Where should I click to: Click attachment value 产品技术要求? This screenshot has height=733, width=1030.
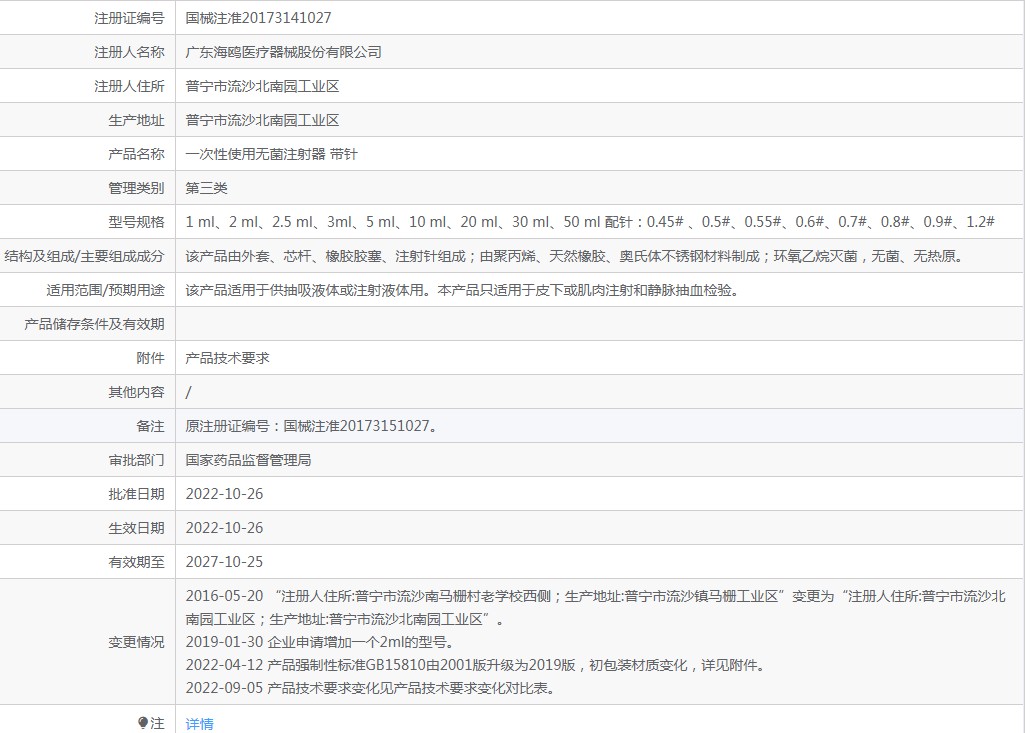tap(227, 358)
